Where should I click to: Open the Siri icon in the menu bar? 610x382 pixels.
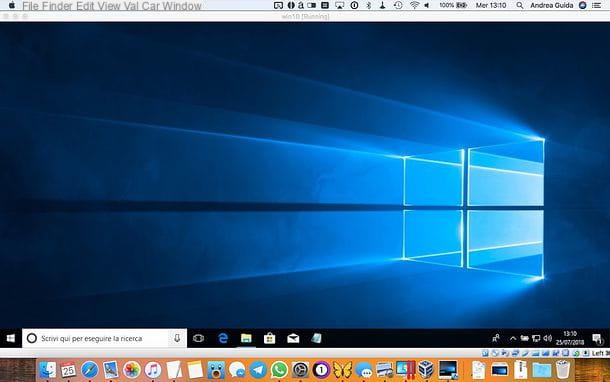tap(582, 5)
